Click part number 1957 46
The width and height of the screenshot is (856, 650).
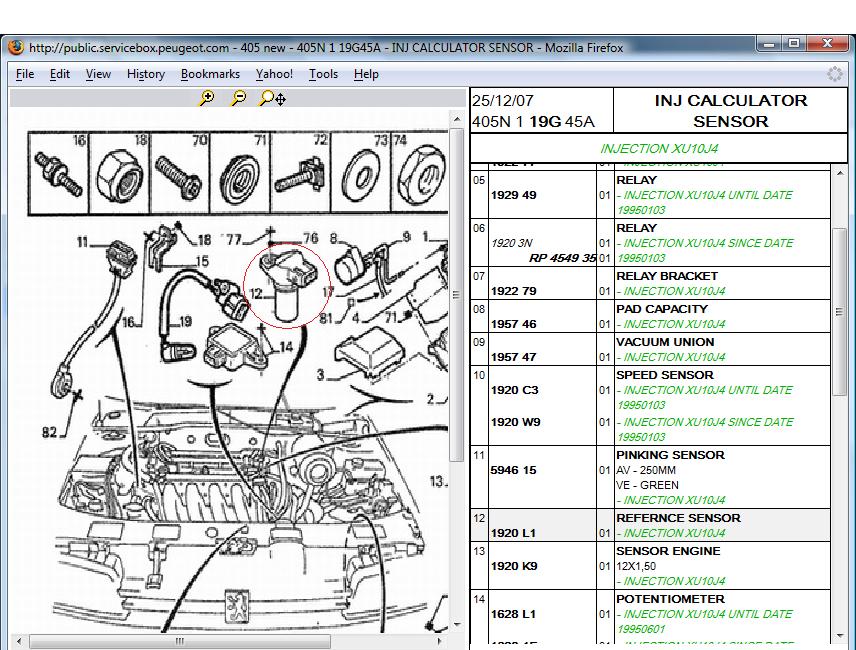click(514, 324)
